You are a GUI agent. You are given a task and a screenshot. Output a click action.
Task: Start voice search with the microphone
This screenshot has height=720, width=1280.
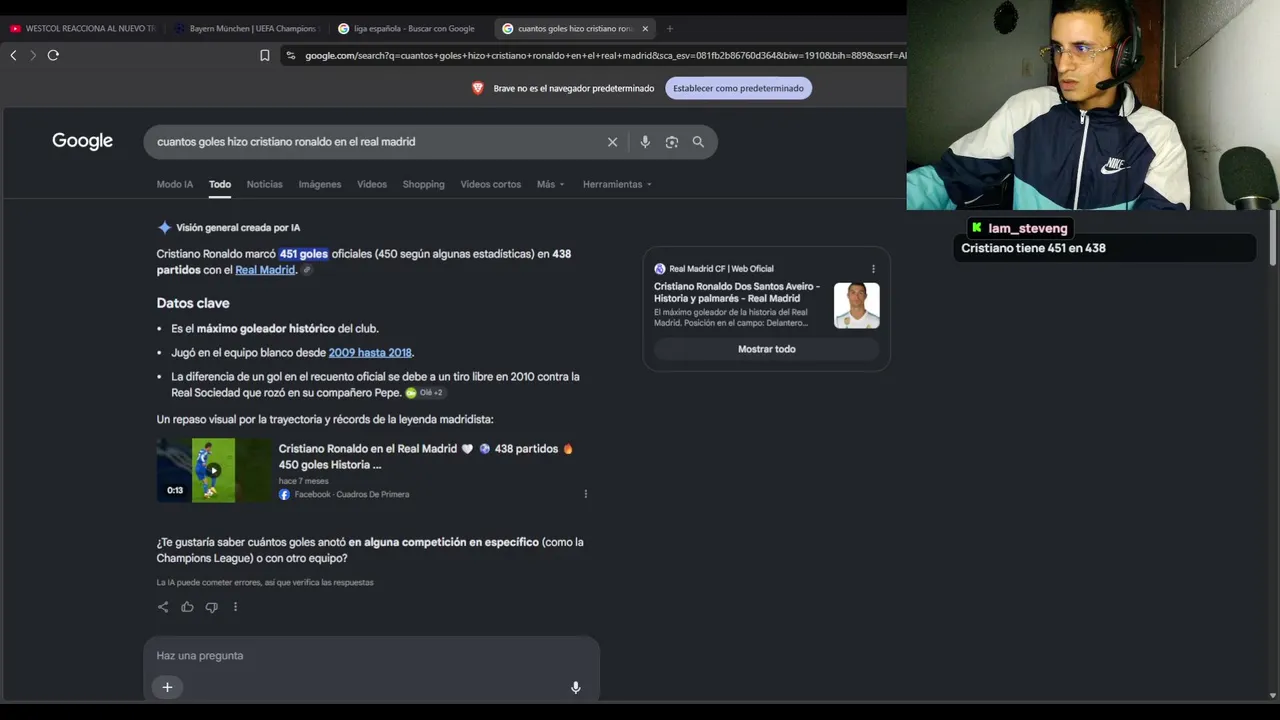(645, 142)
